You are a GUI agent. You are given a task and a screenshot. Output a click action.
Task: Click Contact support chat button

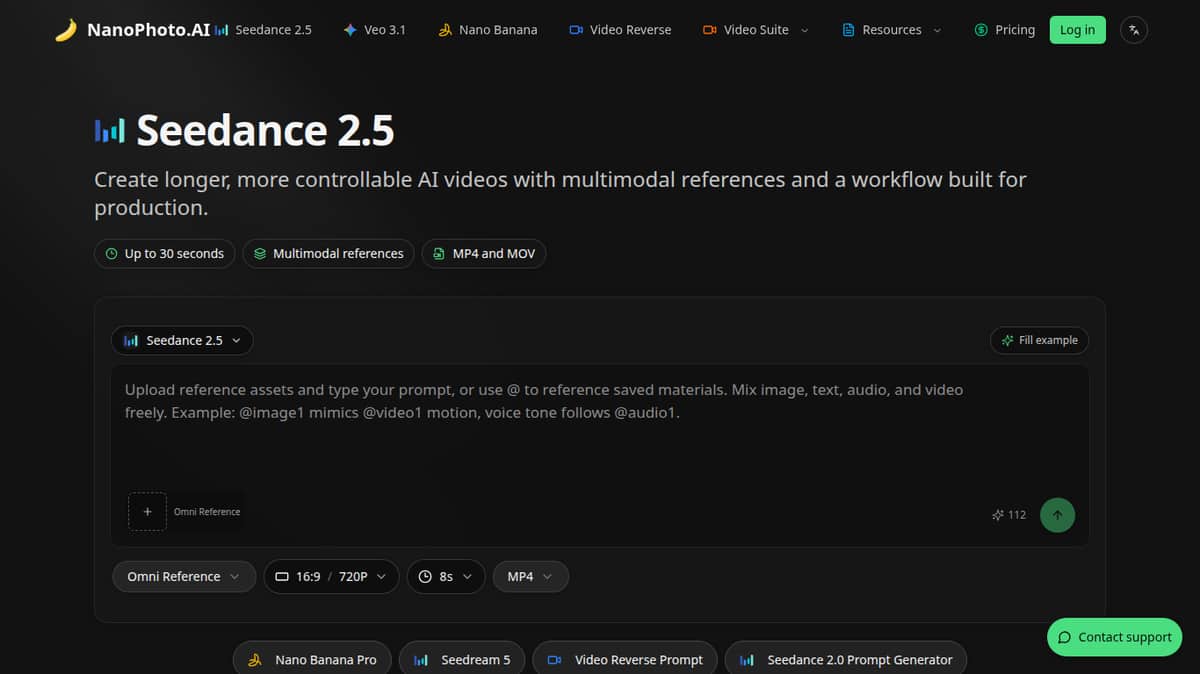click(x=1114, y=637)
